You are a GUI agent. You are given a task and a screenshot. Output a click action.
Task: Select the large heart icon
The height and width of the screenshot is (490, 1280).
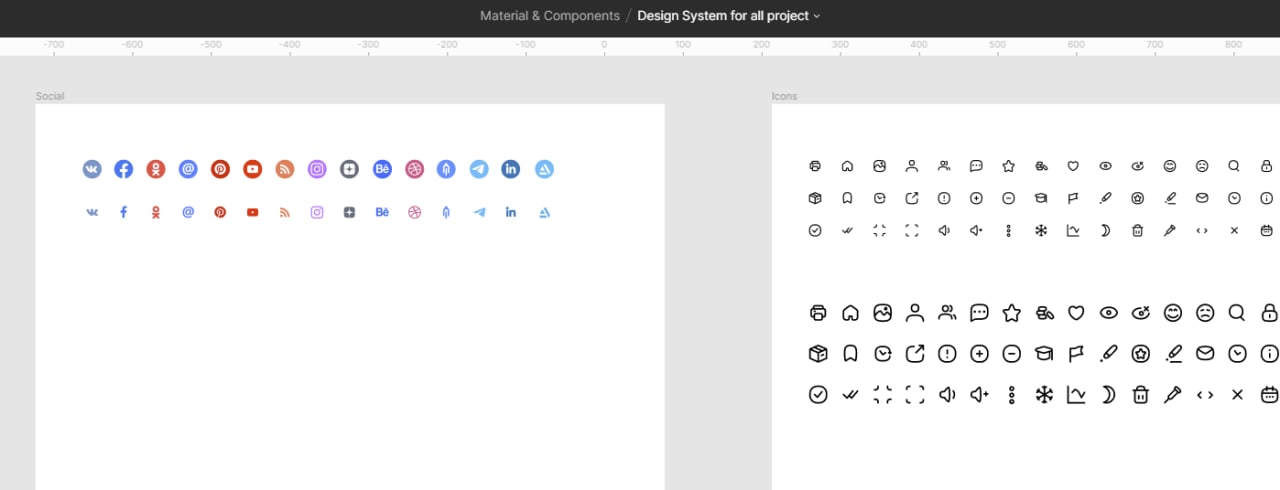point(1076,313)
